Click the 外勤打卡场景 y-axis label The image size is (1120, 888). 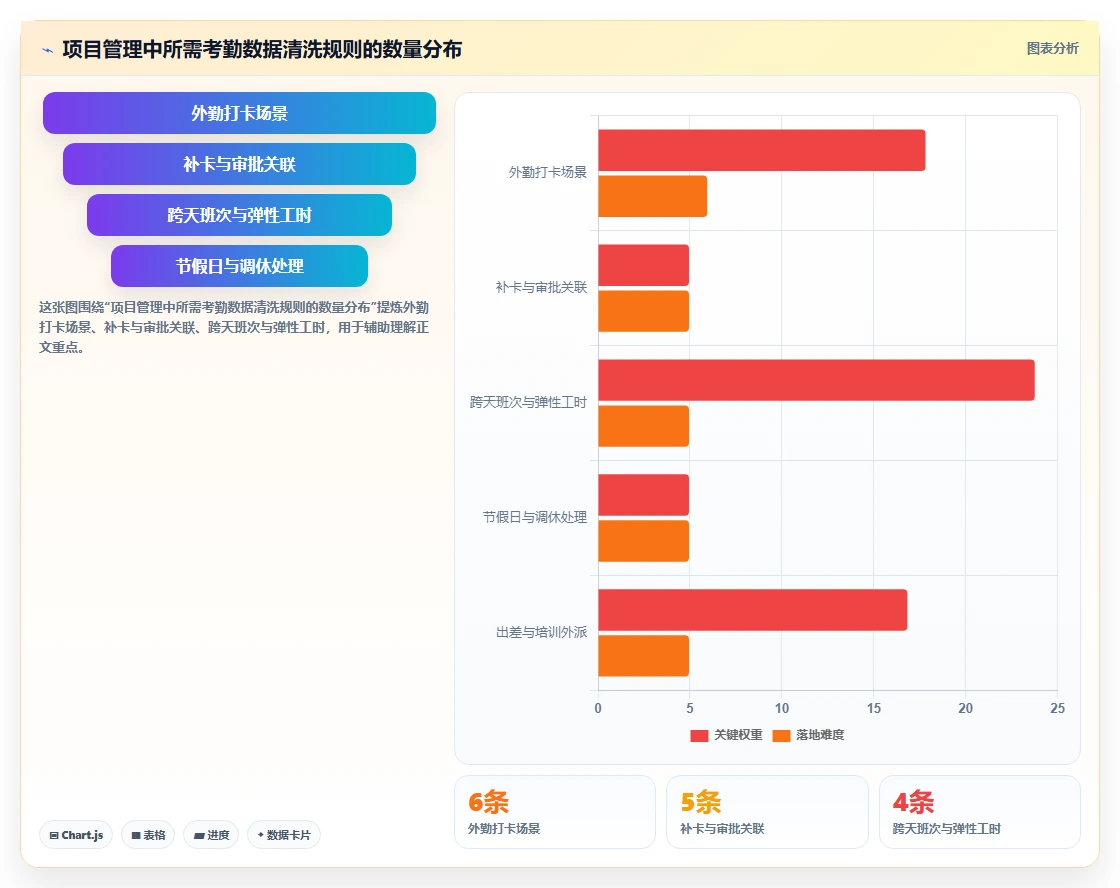tap(548, 172)
